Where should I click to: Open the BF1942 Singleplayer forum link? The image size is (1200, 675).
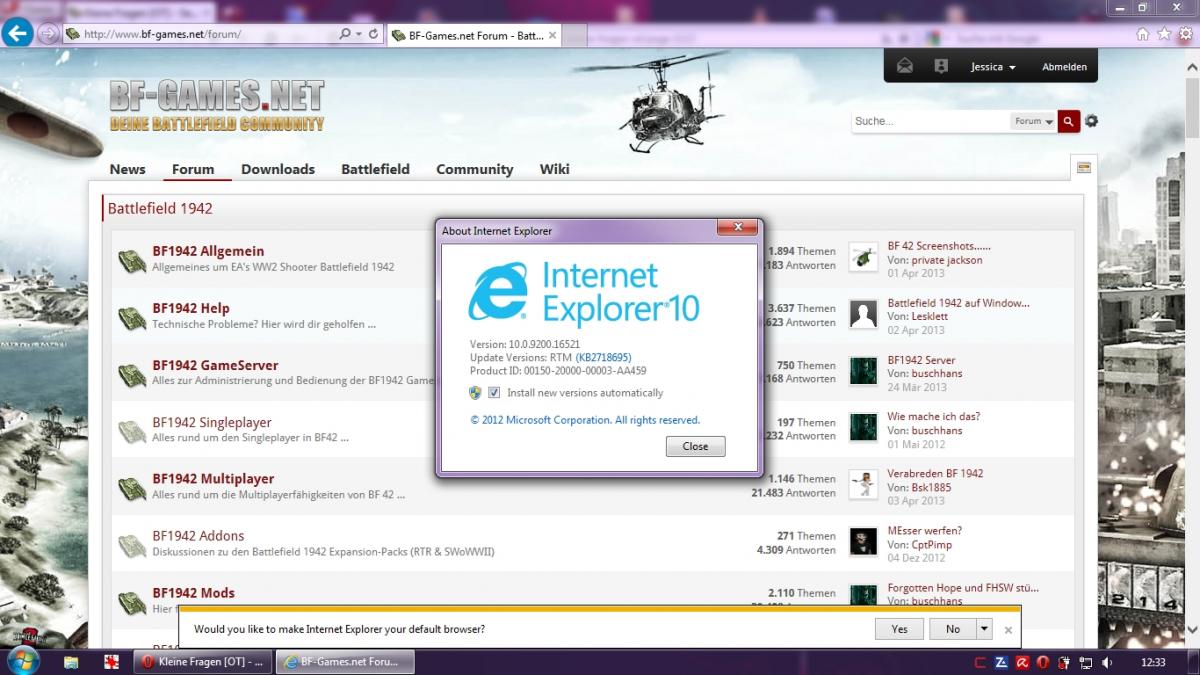(212, 422)
